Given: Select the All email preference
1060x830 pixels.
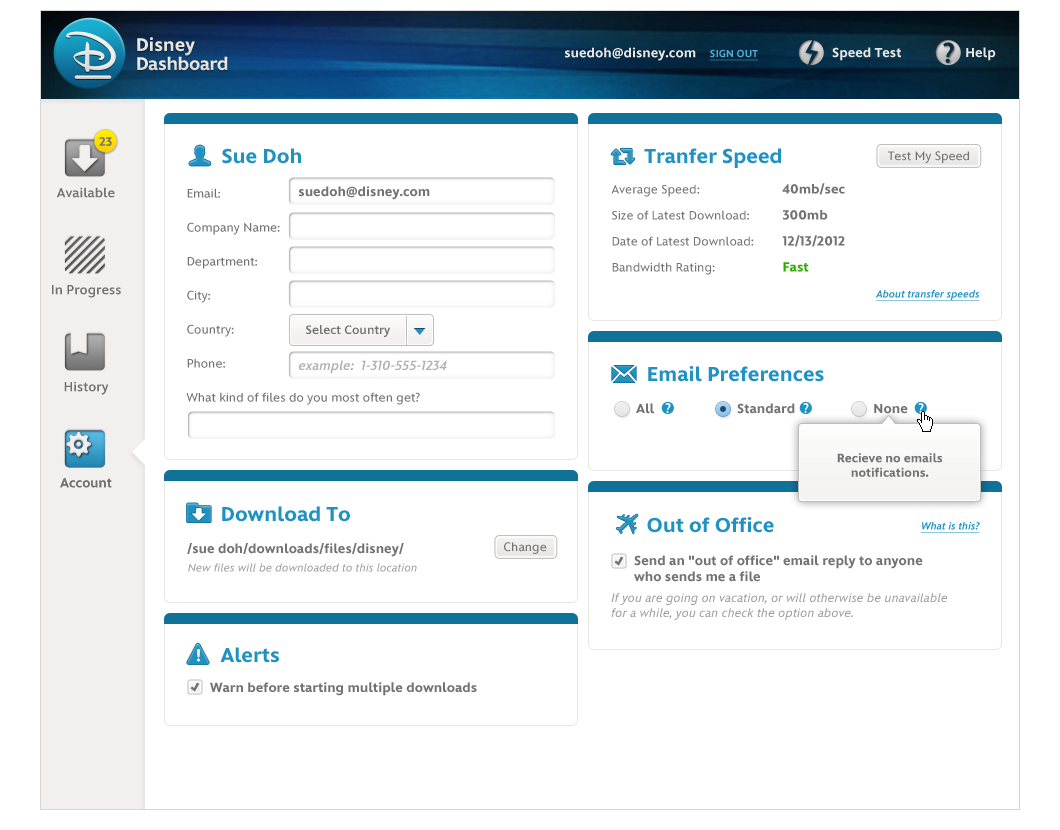Looking at the screenshot, I should [621, 409].
